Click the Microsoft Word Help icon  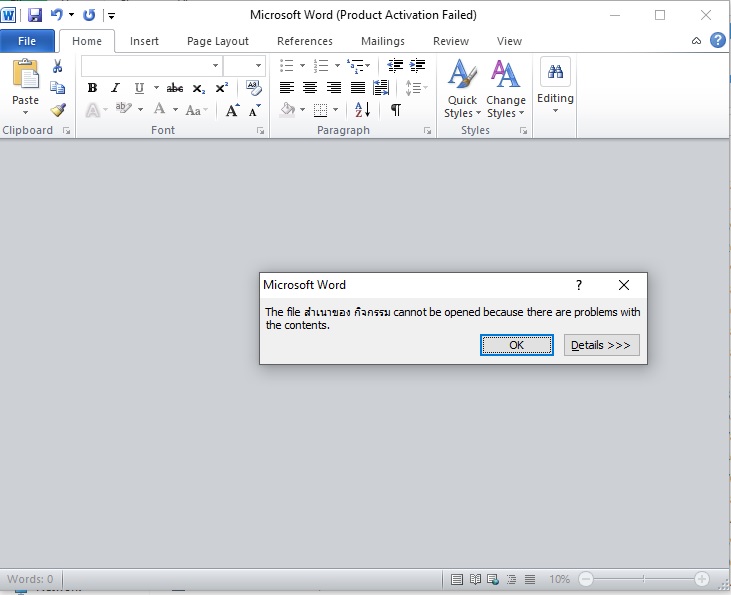click(718, 41)
